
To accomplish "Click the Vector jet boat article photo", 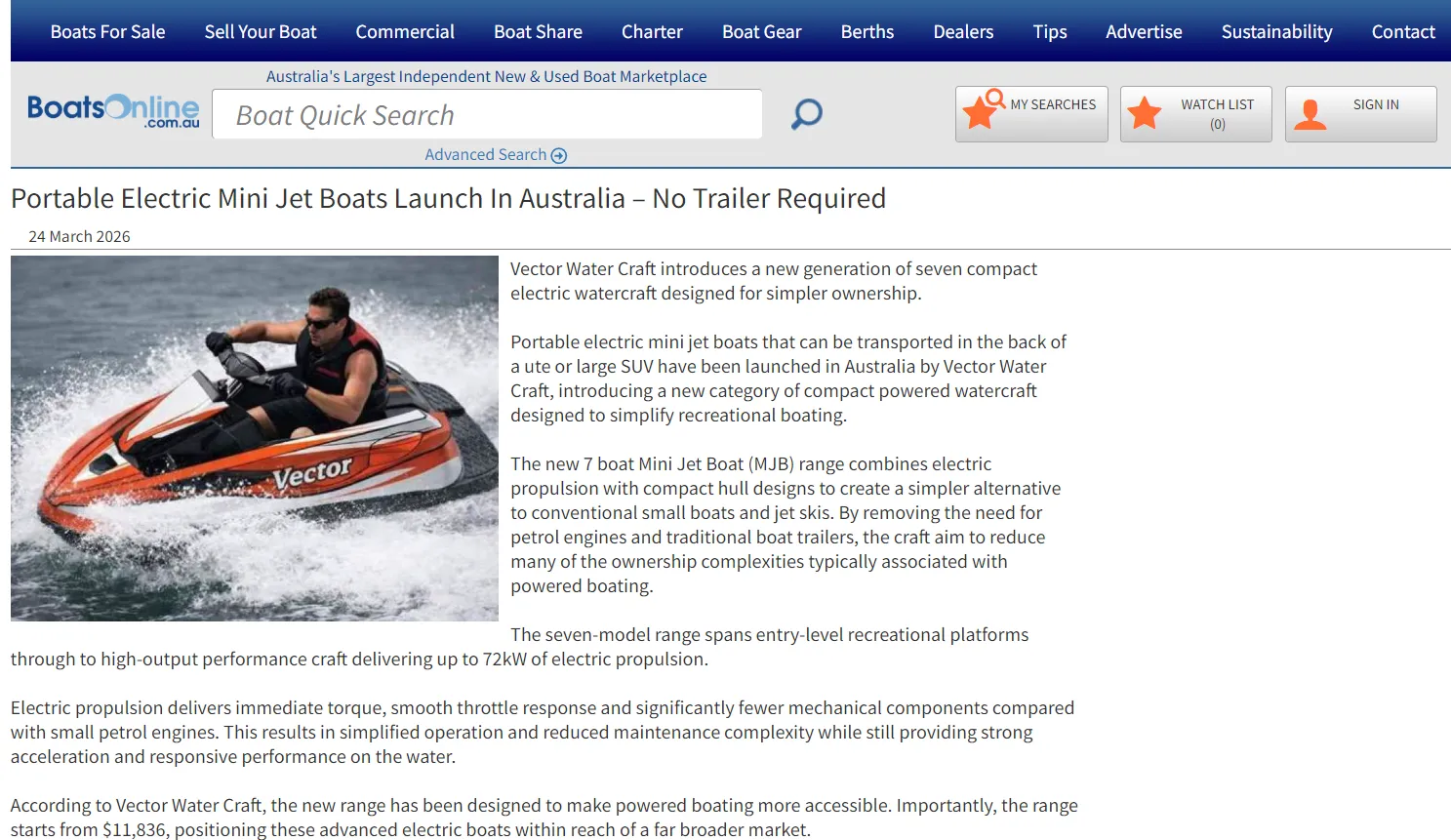I will [x=254, y=437].
